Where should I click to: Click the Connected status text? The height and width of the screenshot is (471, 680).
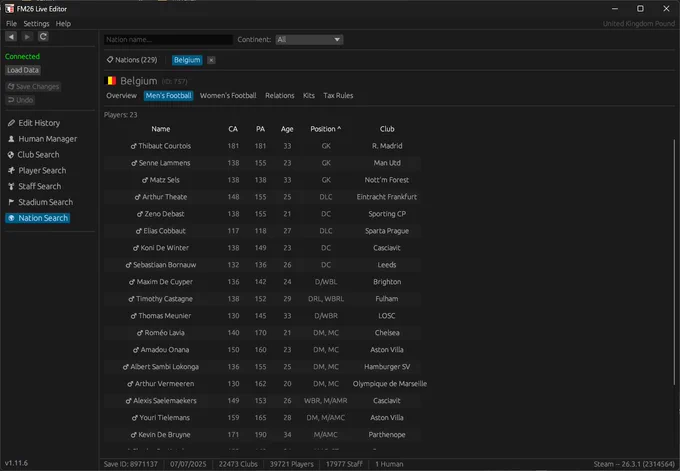(x=22, y=56)
